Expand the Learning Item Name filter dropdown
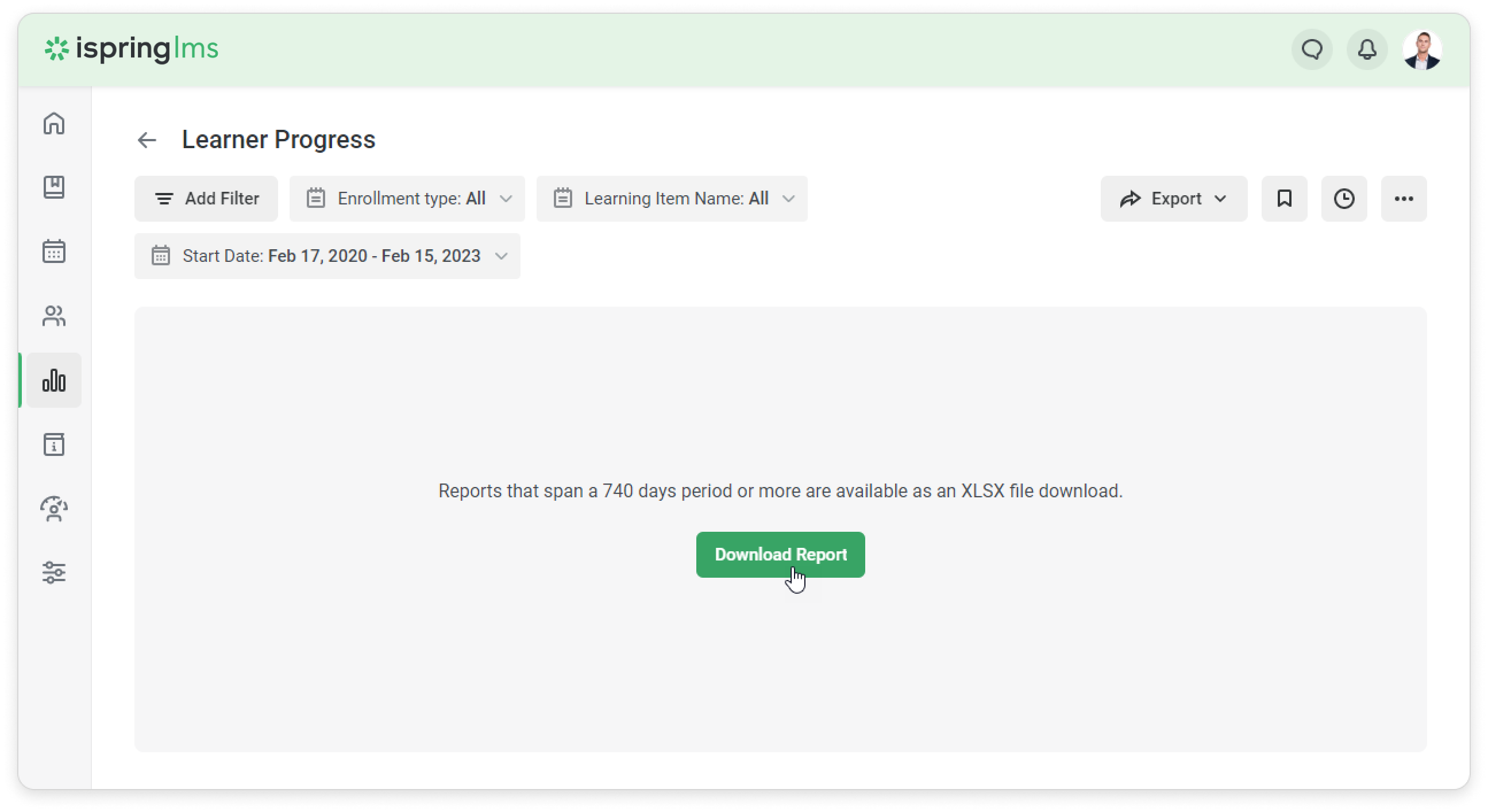The width and height of the screenshot is (1488, 812). [x=671, y=199]
